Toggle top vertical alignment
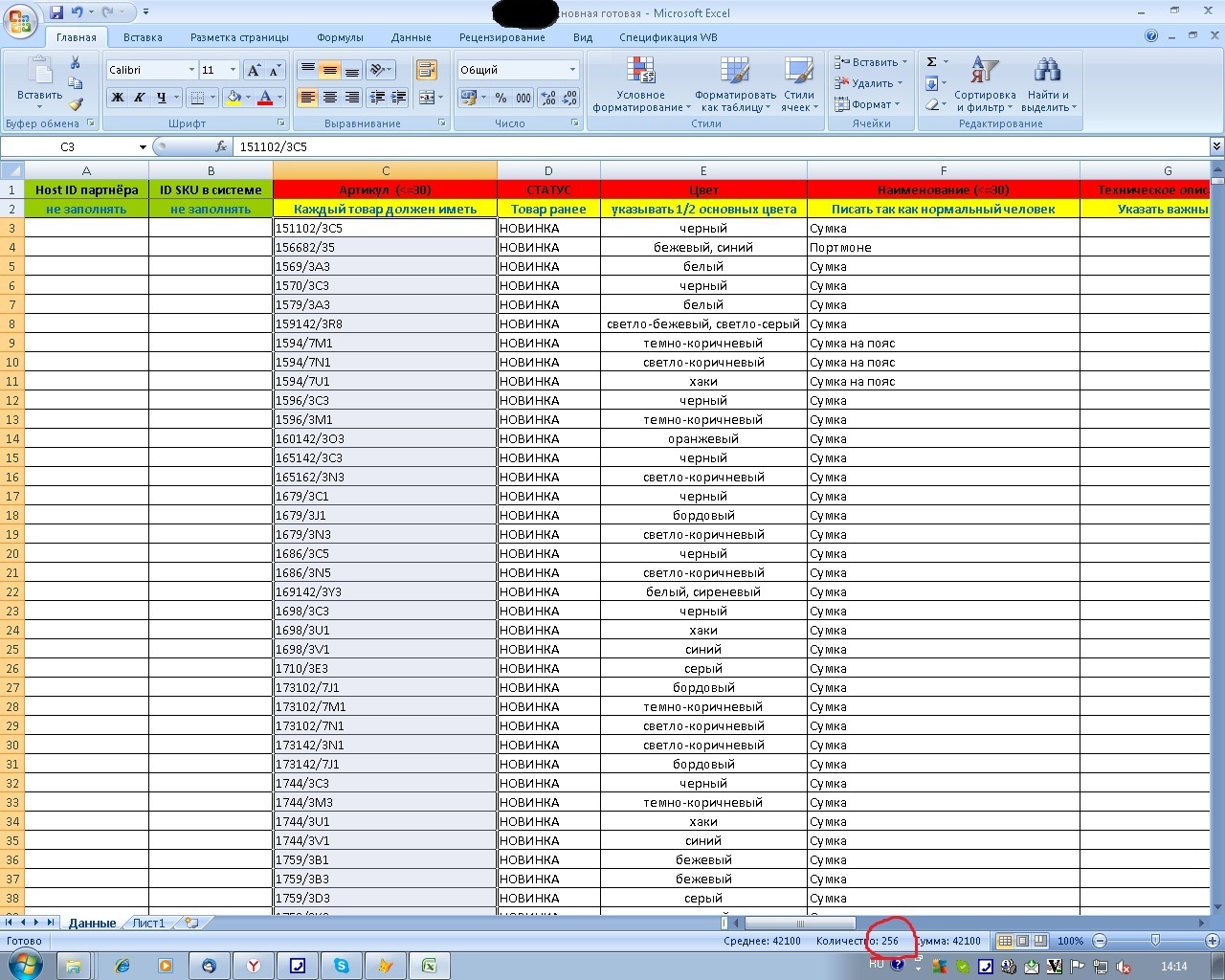This screenshot has width=1225, height=980. click(x=307, y=70)
